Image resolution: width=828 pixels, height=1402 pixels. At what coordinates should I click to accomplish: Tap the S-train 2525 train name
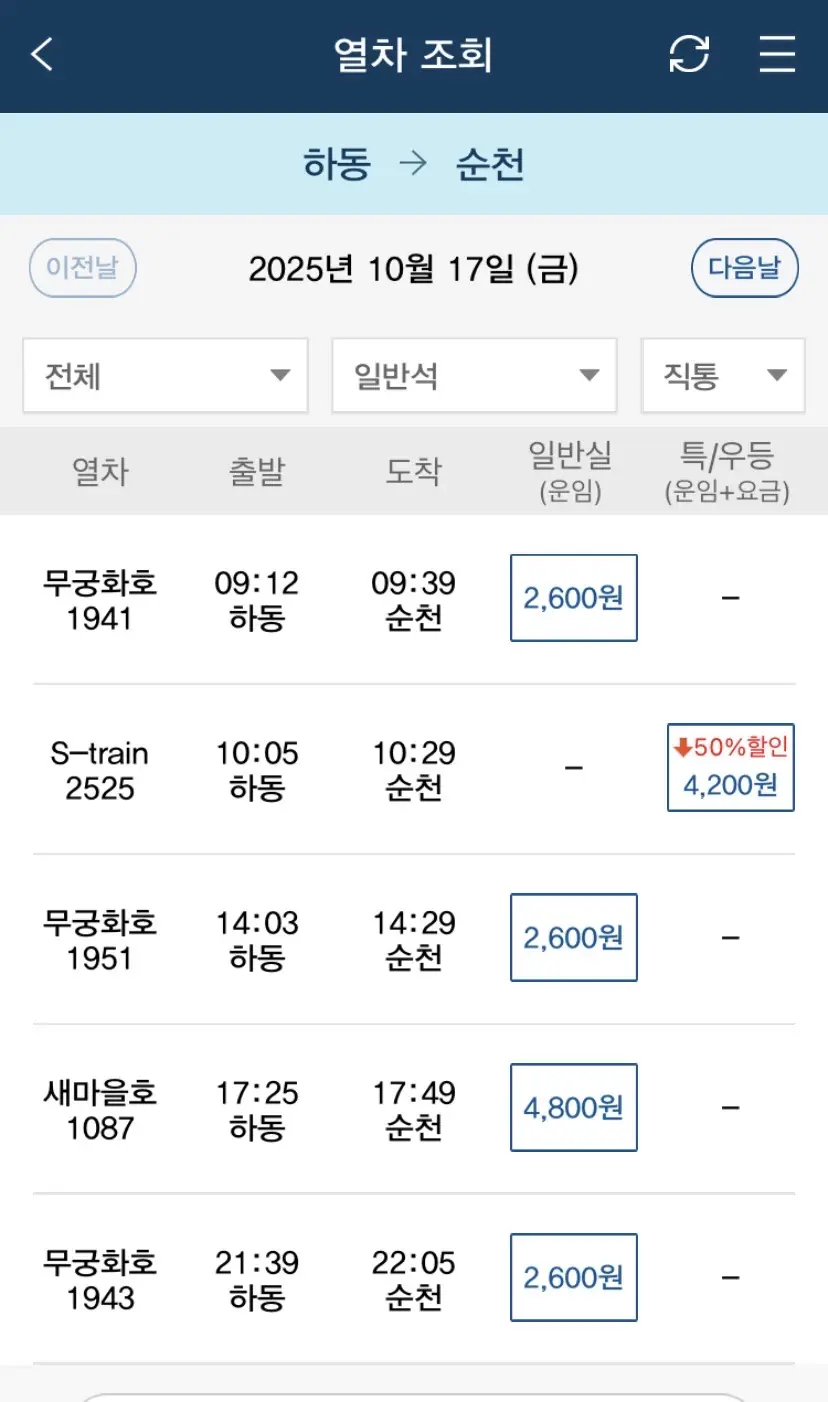[x=100, y=770]
